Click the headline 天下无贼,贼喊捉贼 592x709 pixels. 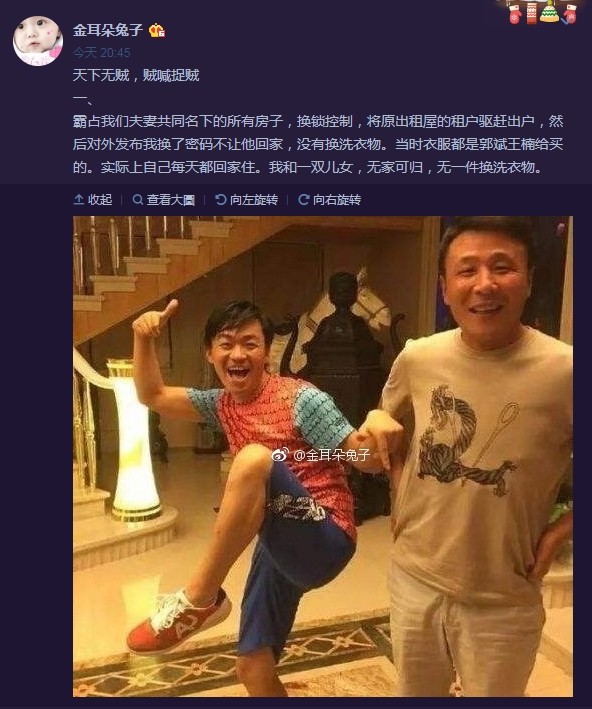point(136,75)
